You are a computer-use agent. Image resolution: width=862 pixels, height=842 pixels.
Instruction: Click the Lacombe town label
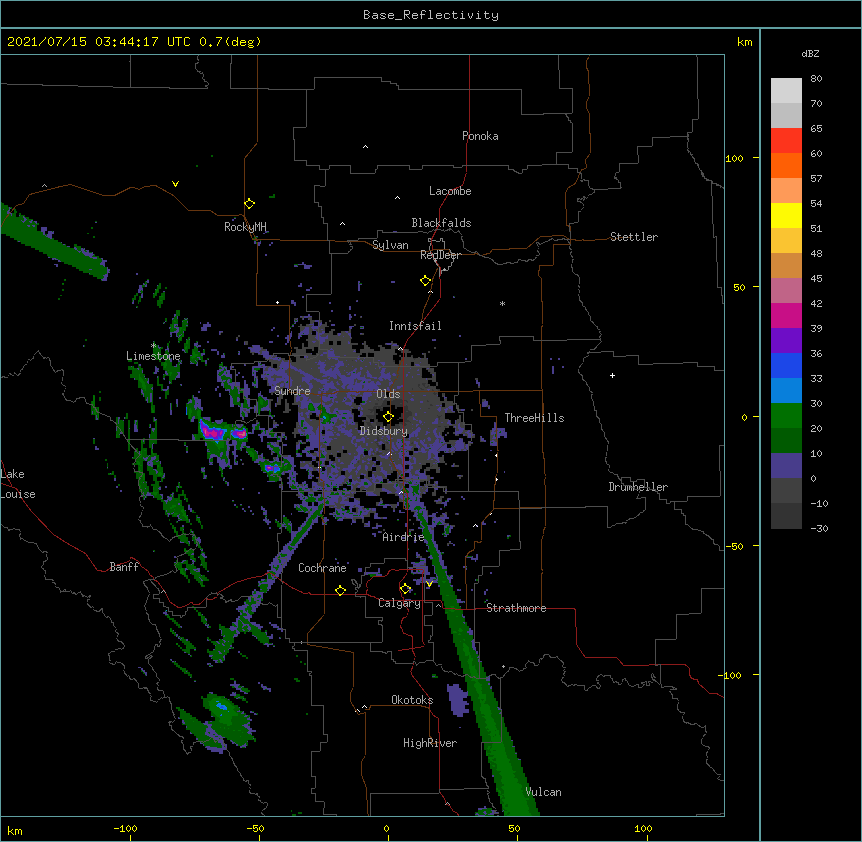point(450,191)
